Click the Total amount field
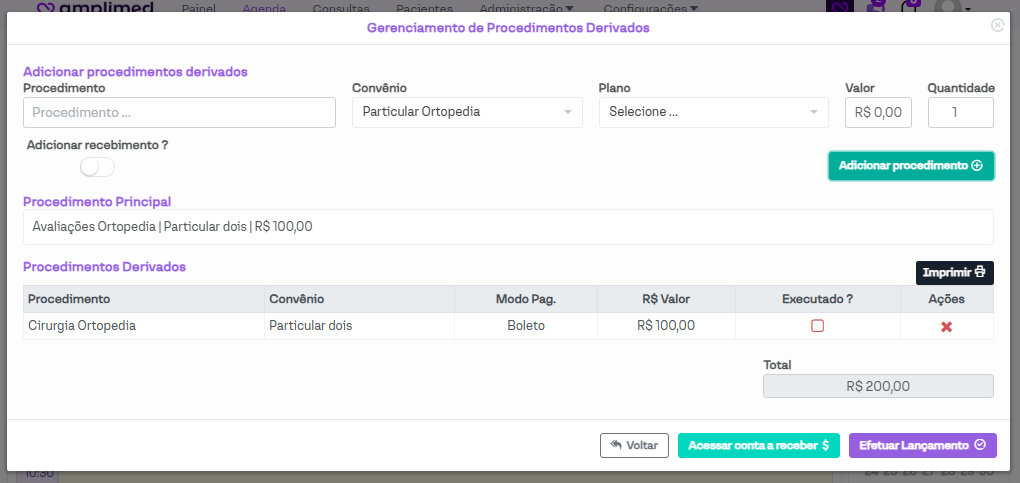This screenshot has width=1020, height=483. coord(877,386)
